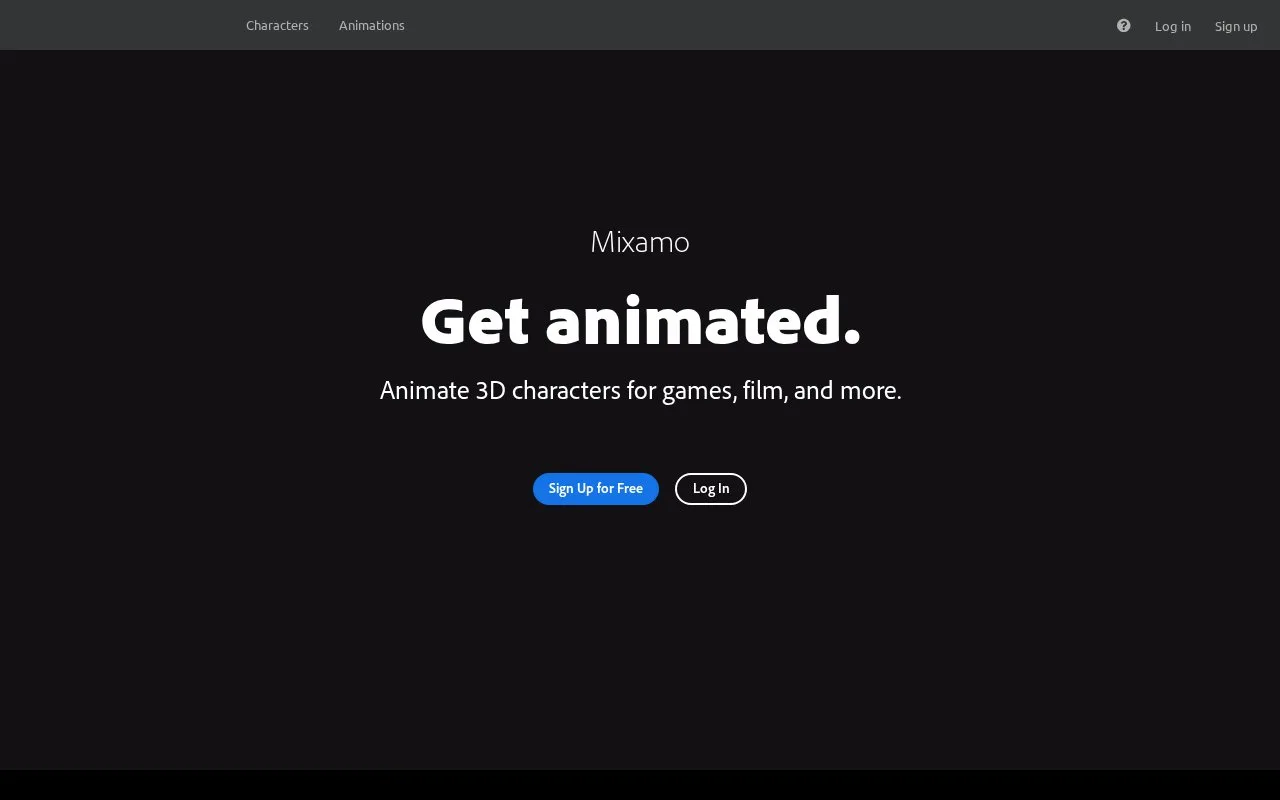Click the blue Sign Up for Free button
1280x800 pixels.
(596, 489)
